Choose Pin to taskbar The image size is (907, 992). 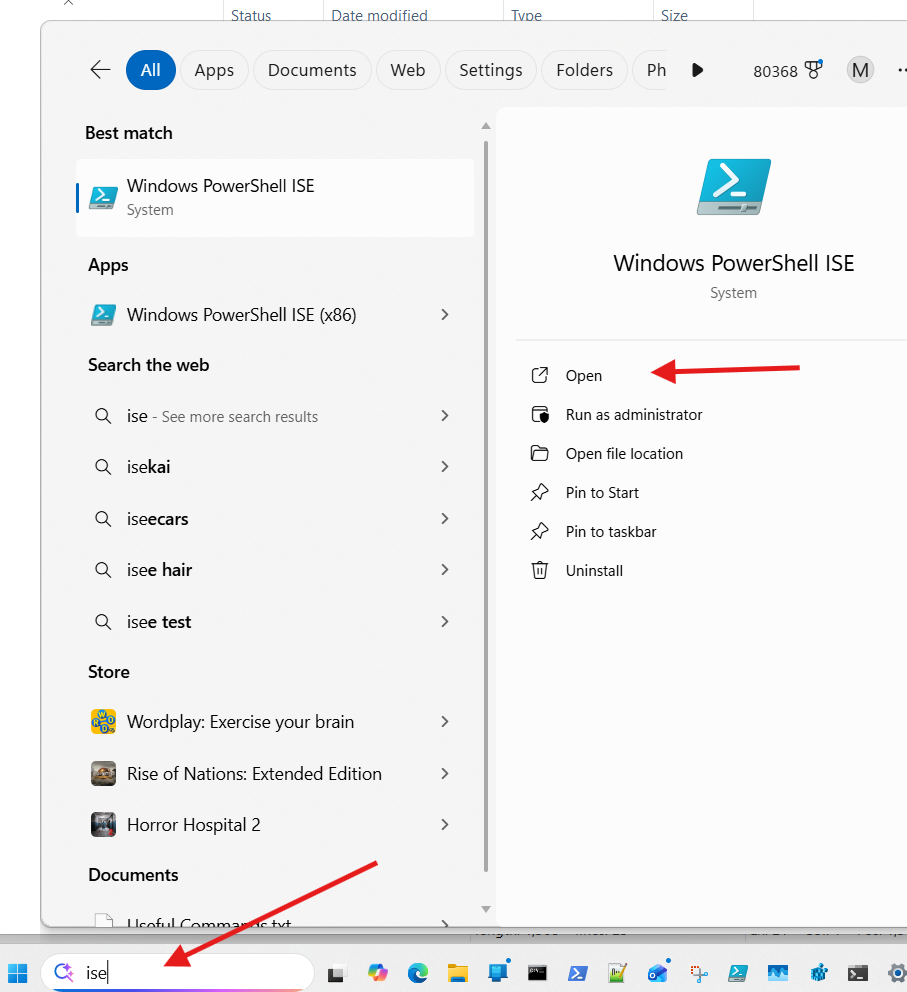click(610, 532)
